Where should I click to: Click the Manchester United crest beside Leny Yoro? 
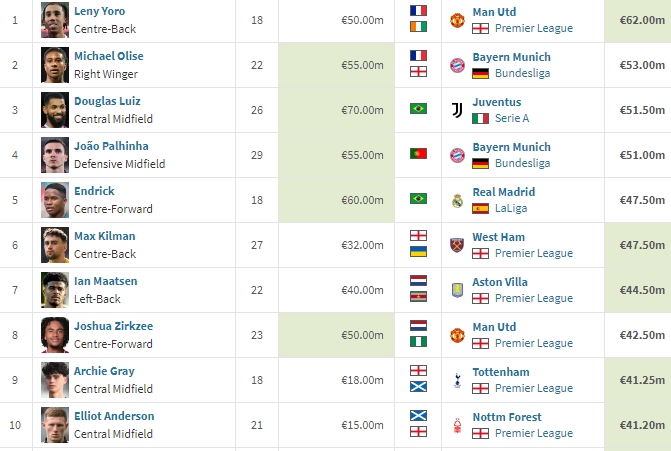(x=457, y=20)
